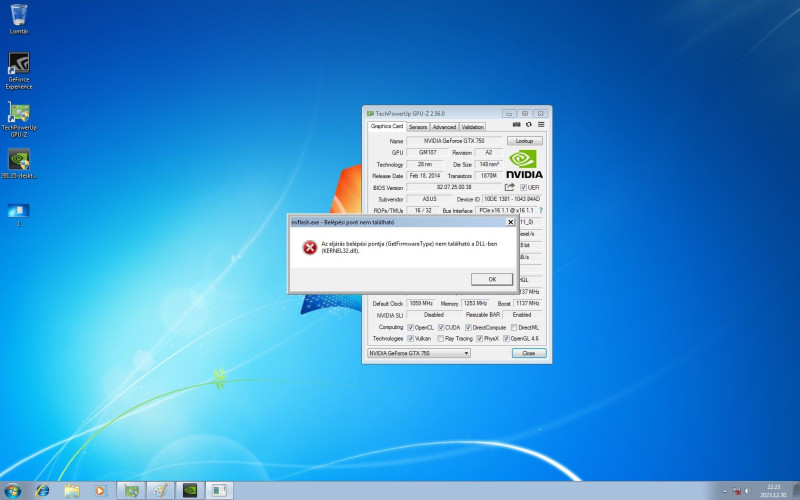Toggle the UEFI checkbox
Viewport: 800px width, 500px height.
click(x=523, y=188)
